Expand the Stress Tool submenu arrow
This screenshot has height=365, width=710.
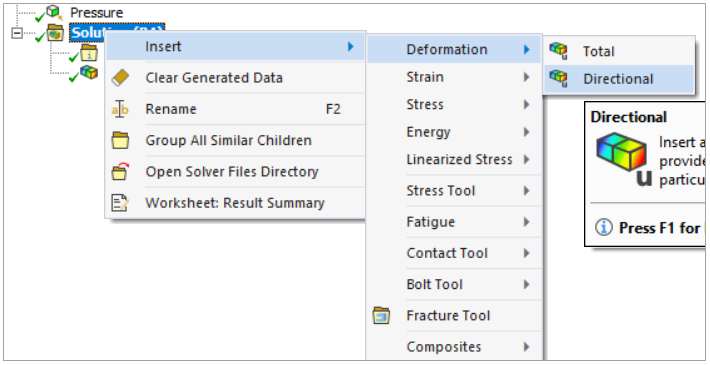click(526, 191)
